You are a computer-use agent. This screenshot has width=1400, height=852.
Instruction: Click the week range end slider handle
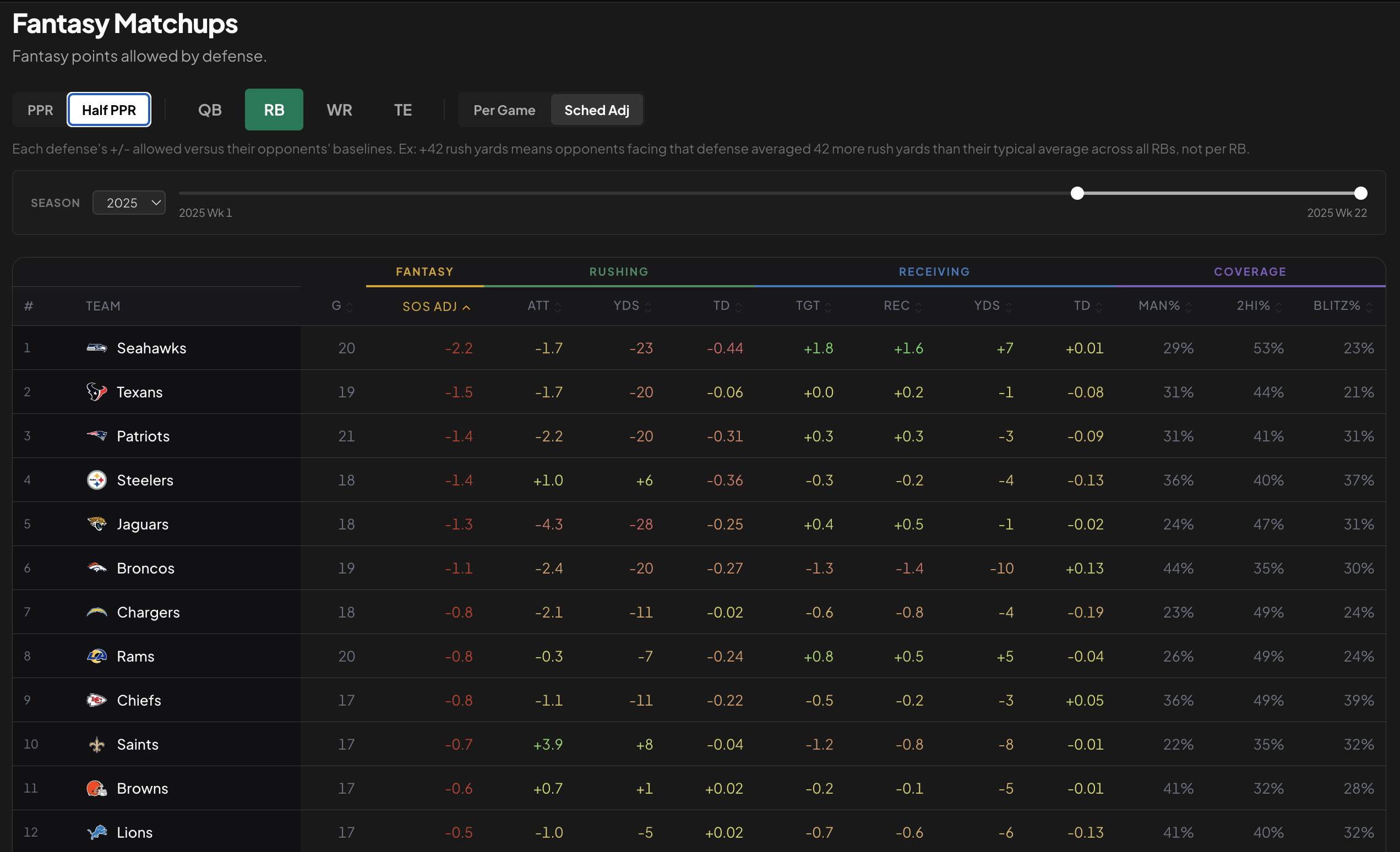pos(1360,193)
